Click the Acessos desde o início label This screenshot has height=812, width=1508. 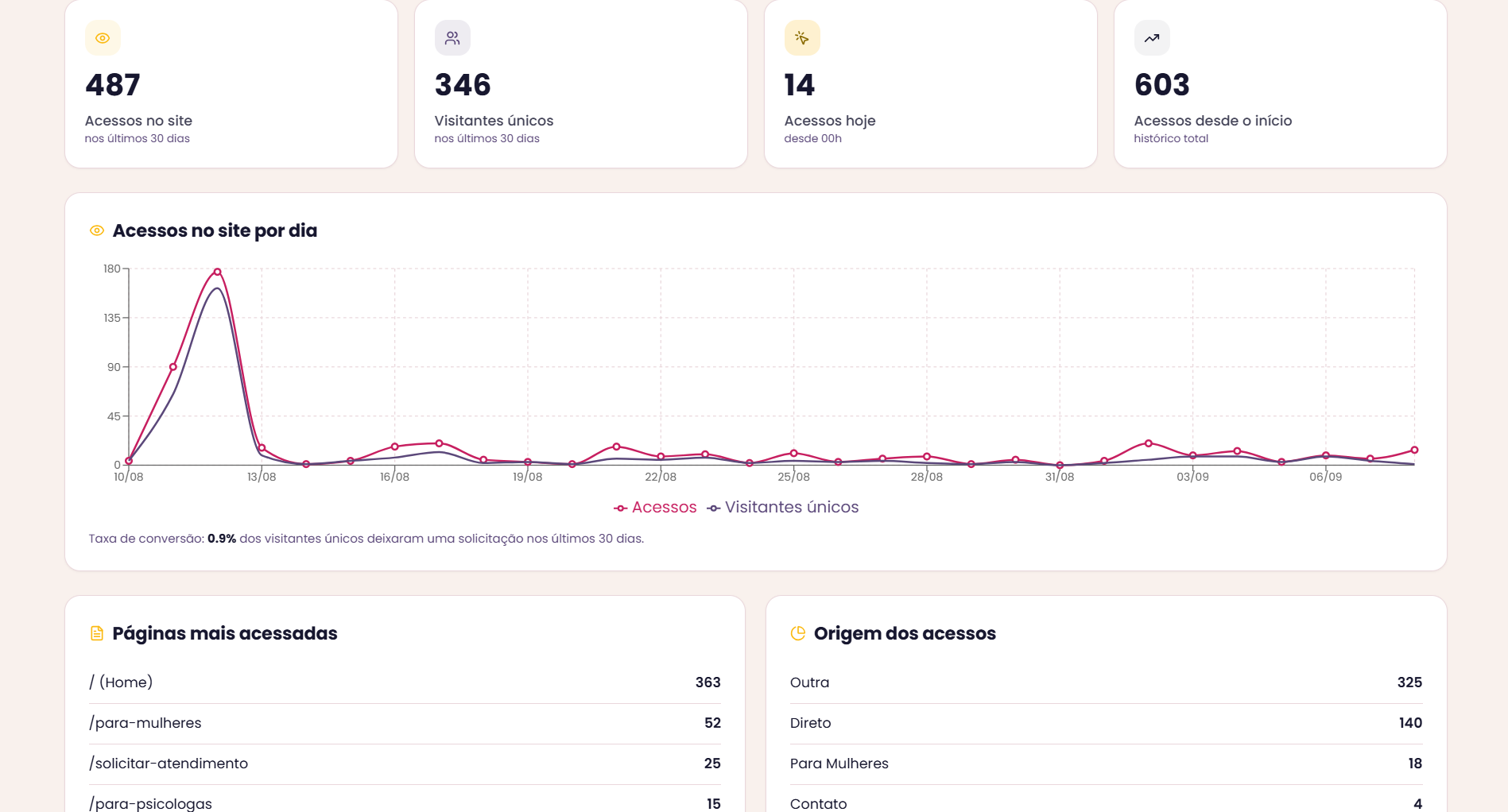point(1213,121)
